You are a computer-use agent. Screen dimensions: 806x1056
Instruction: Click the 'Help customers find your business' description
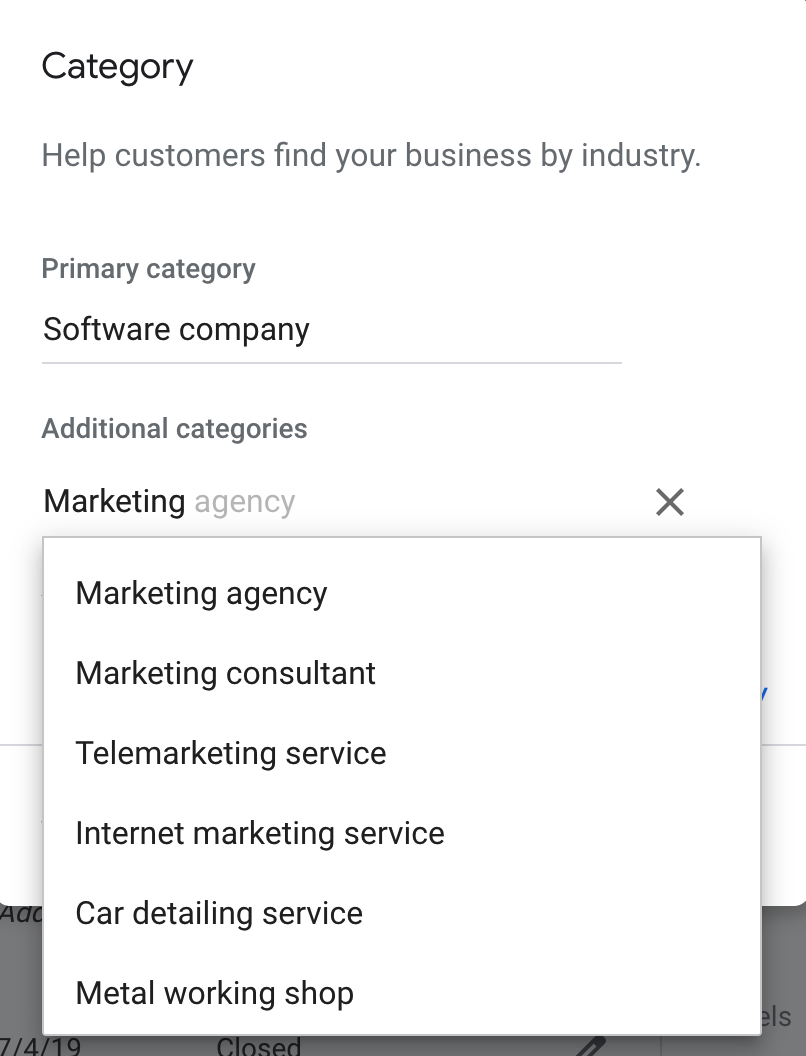coord(371,156)
